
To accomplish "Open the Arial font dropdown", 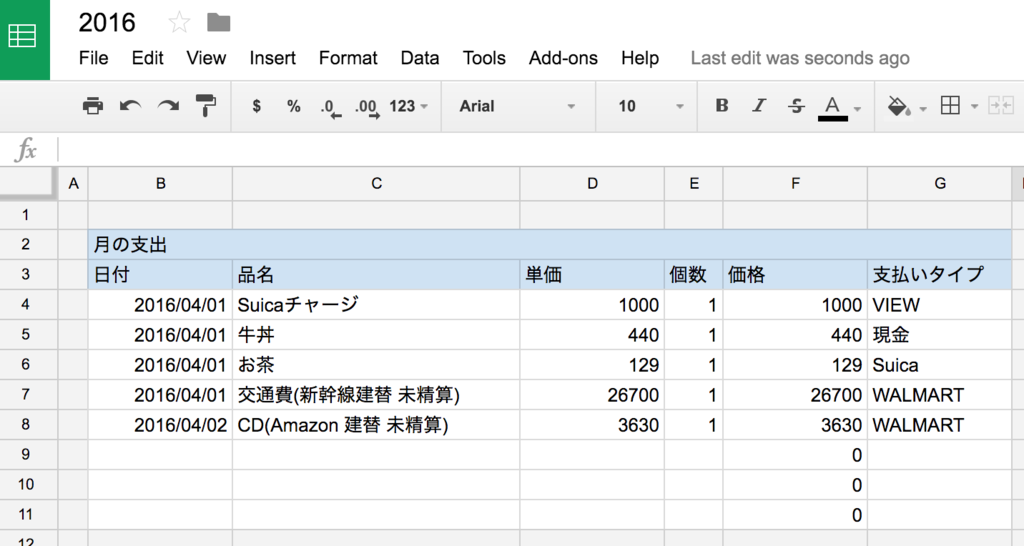I will [x=517, y=106].
